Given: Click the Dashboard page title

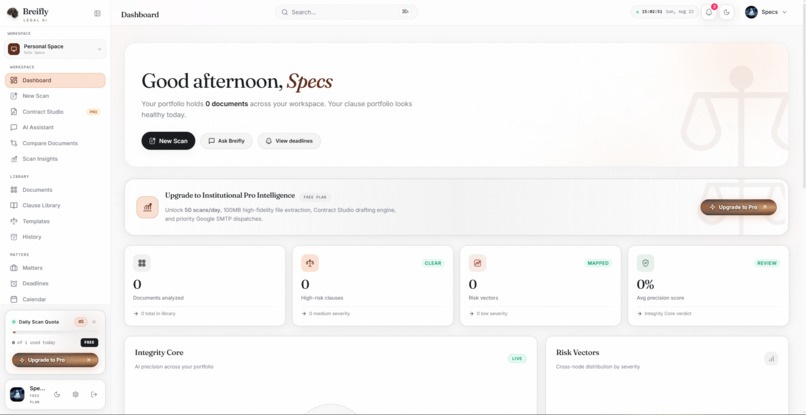Looking at the screenshot, I should (x=140, y=14).
